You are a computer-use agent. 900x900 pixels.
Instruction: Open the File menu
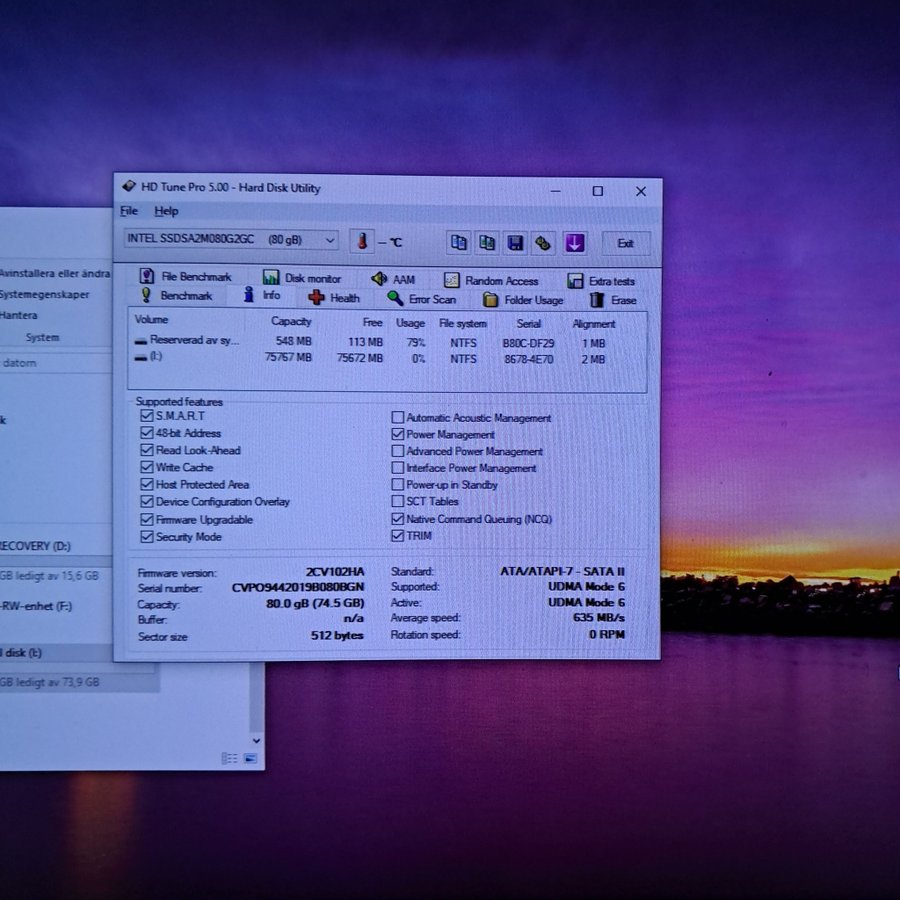tap(129, 211)
